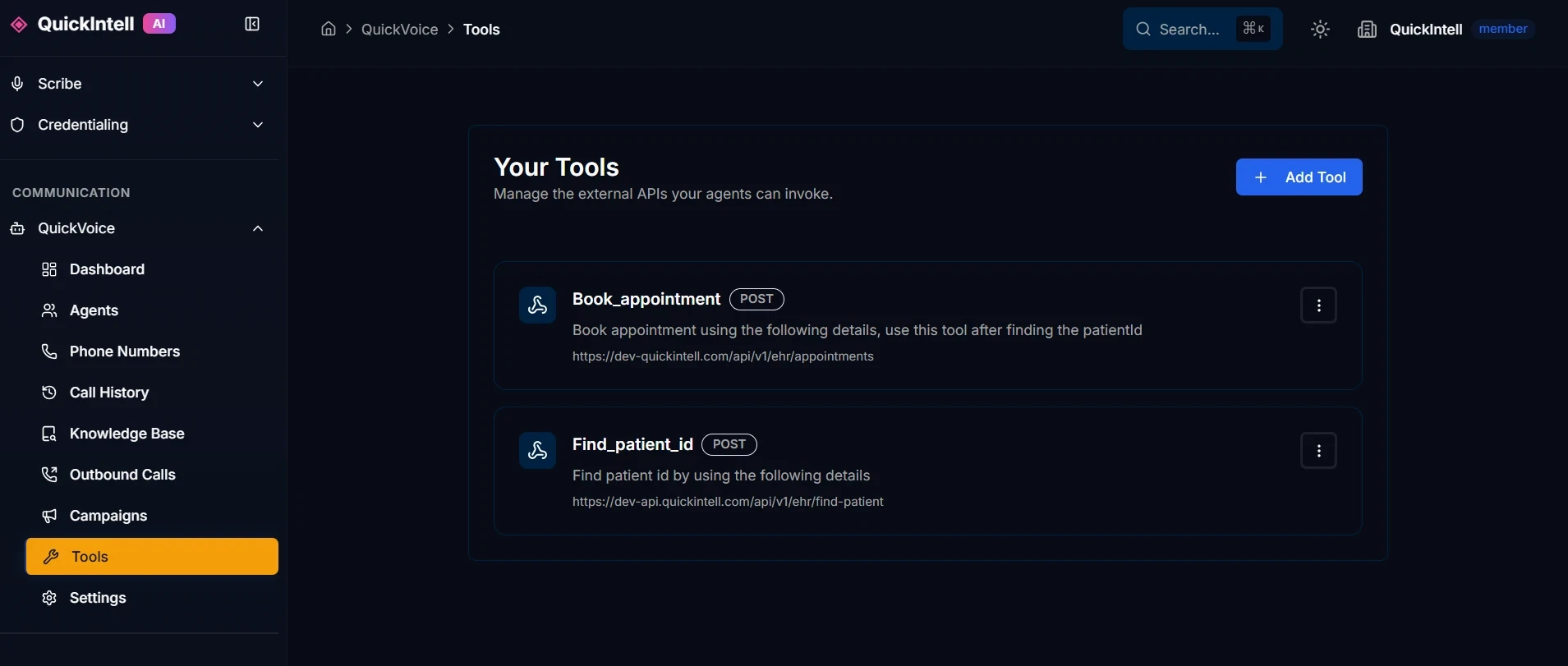Click the Tools wrench icon

[51, 557]
